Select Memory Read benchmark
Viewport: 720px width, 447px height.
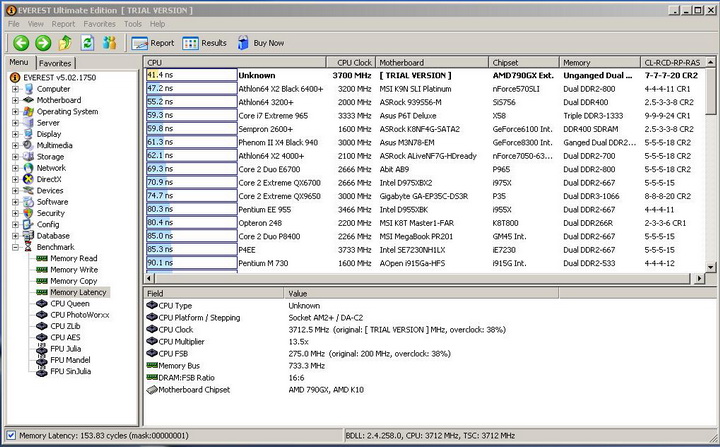[73, 258]
